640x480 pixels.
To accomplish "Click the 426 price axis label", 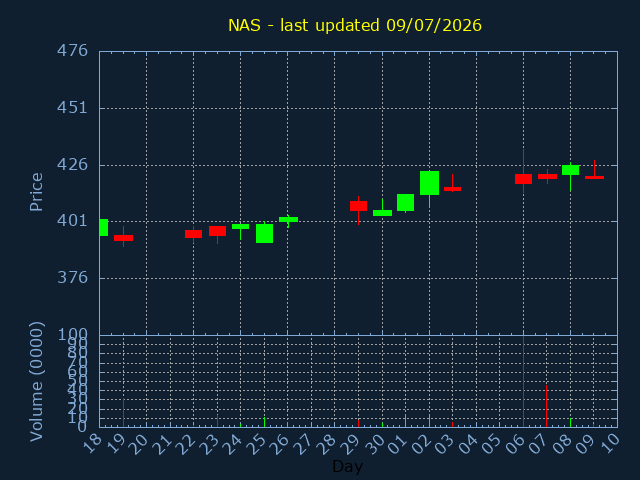I will (x=72, y=165).
